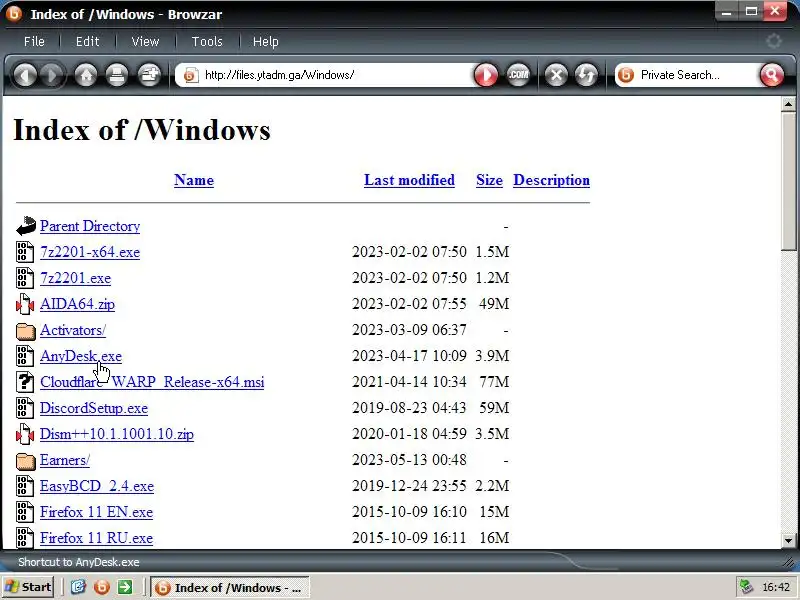Open the Parent Directory link
This screenshot has width=800, height=600.
tap(90, 226)
